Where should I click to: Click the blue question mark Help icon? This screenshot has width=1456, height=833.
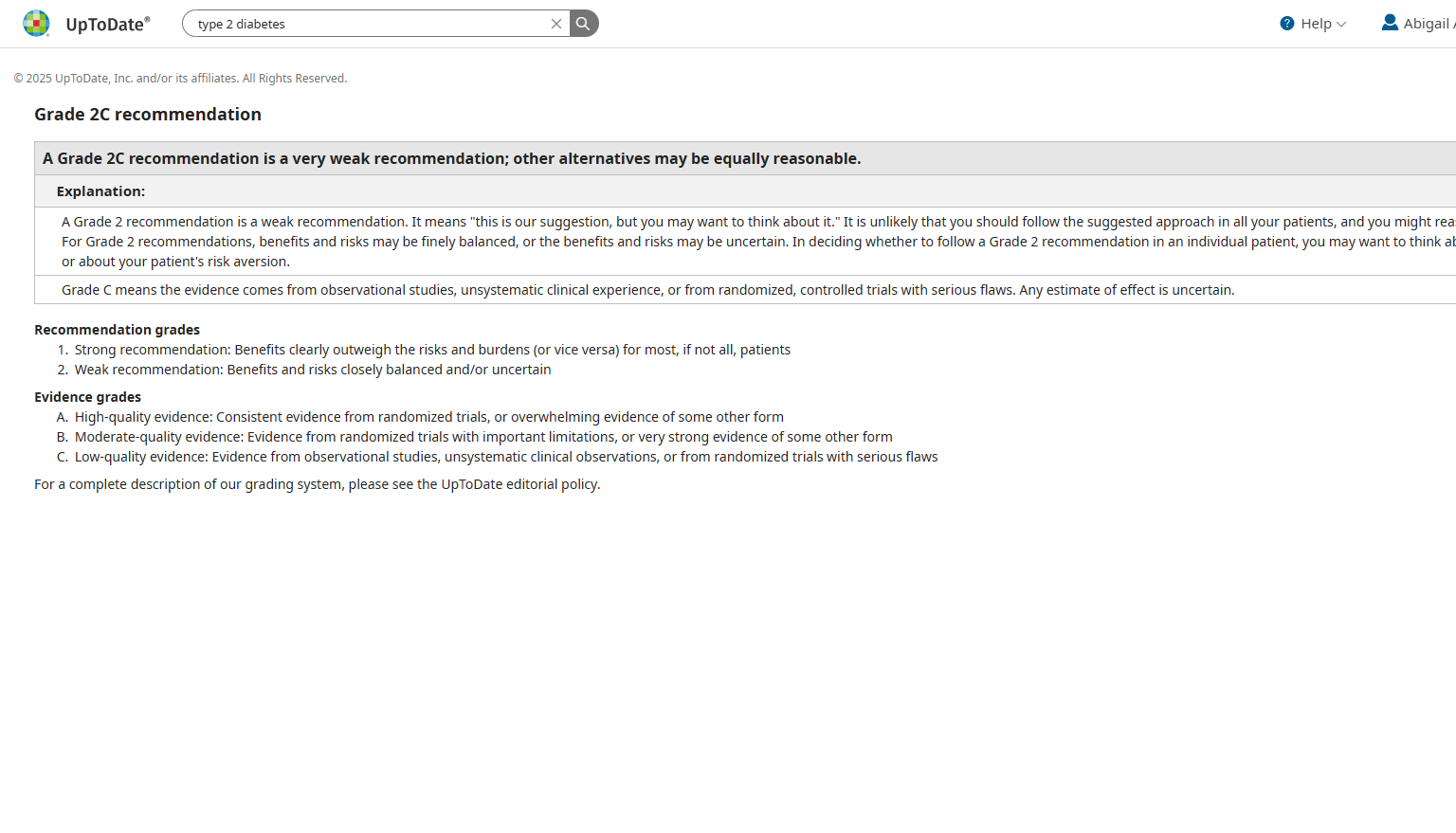click(1286, 24)
